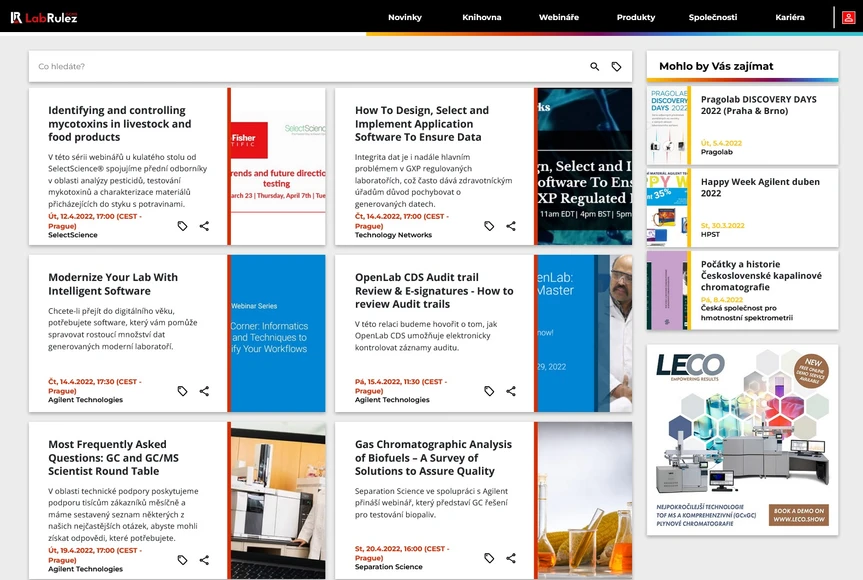Open 'OpenLab CDS Audit trail Review' title
Screen dimensions: 863x580
point(434,291)
